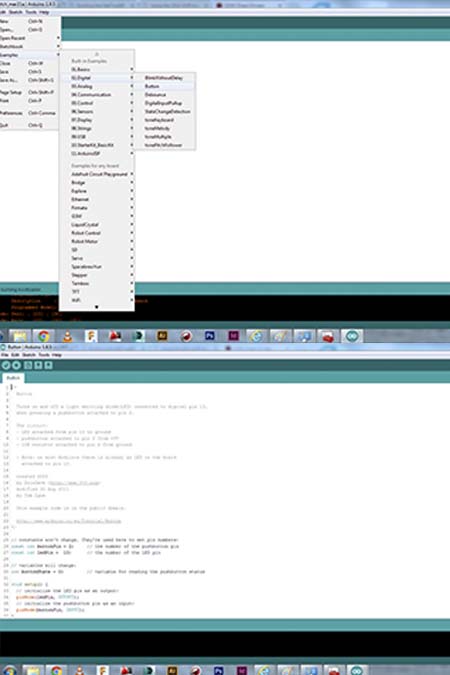Choose tonePitchFollower example

click(165, 145)
